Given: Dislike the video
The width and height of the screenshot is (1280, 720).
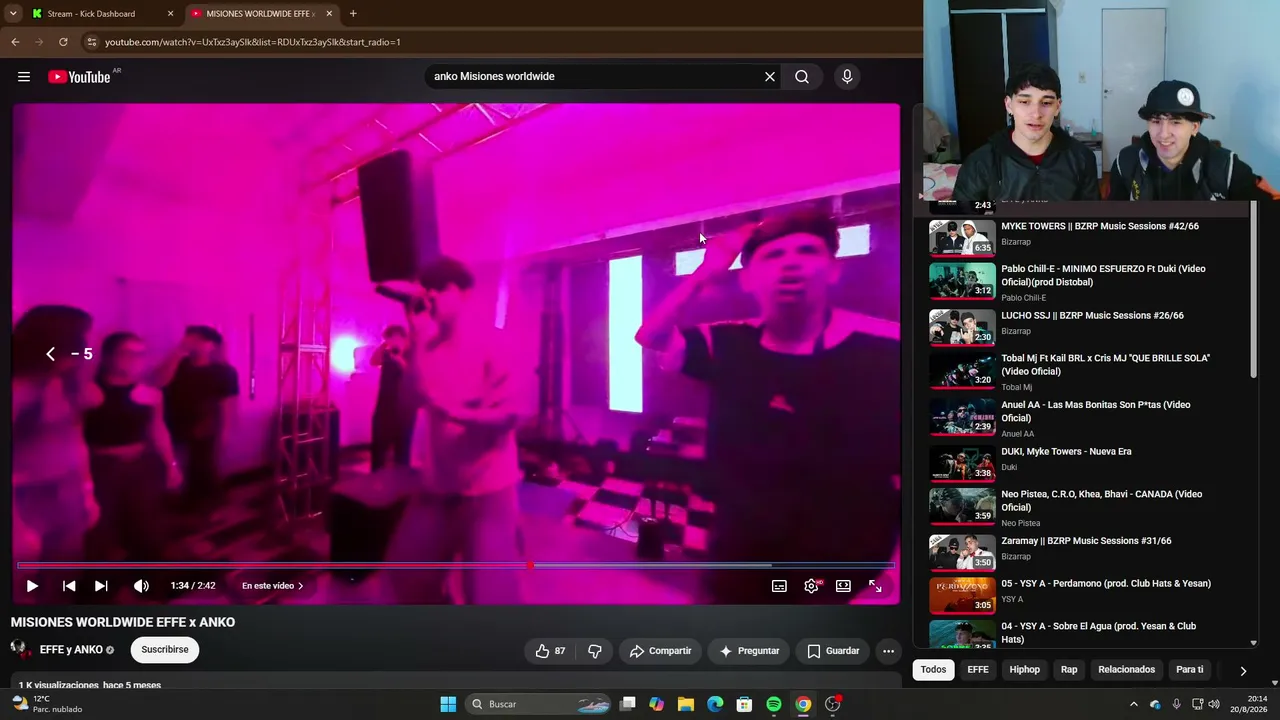Looking at the screenshot, I should 595,651.
